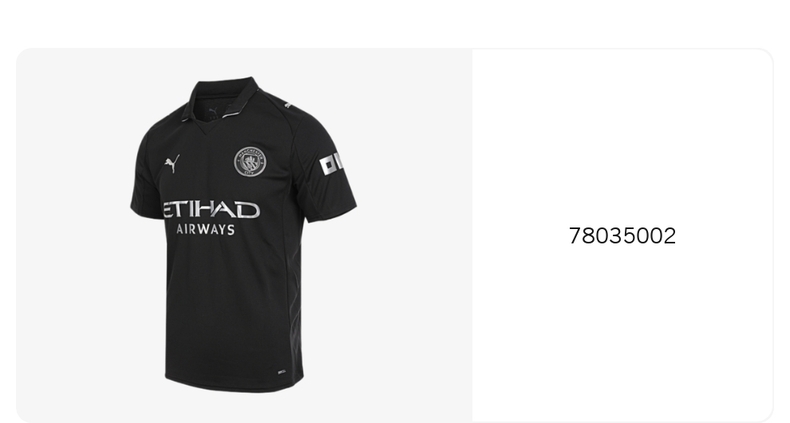Click the jersey collar

222,98
